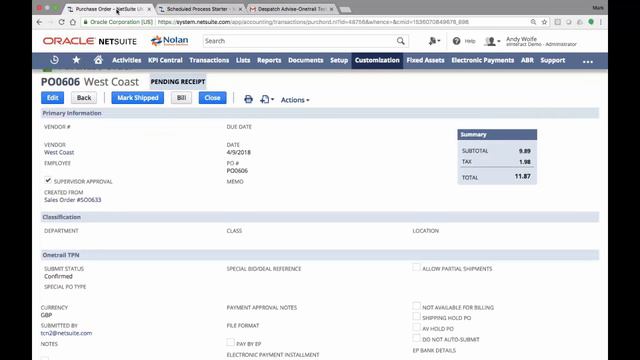The height and width of the screenshot is (360, 640).
Task: Click the Back button
Action: [84, 98]
